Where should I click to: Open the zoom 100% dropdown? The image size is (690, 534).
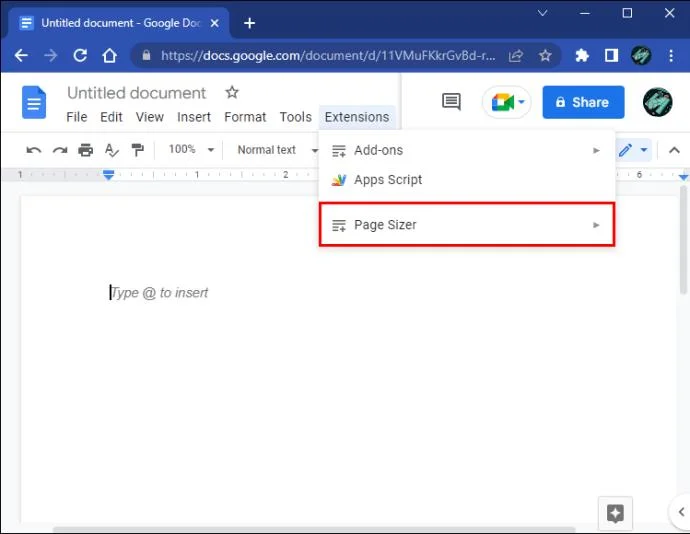coord(191,150)
